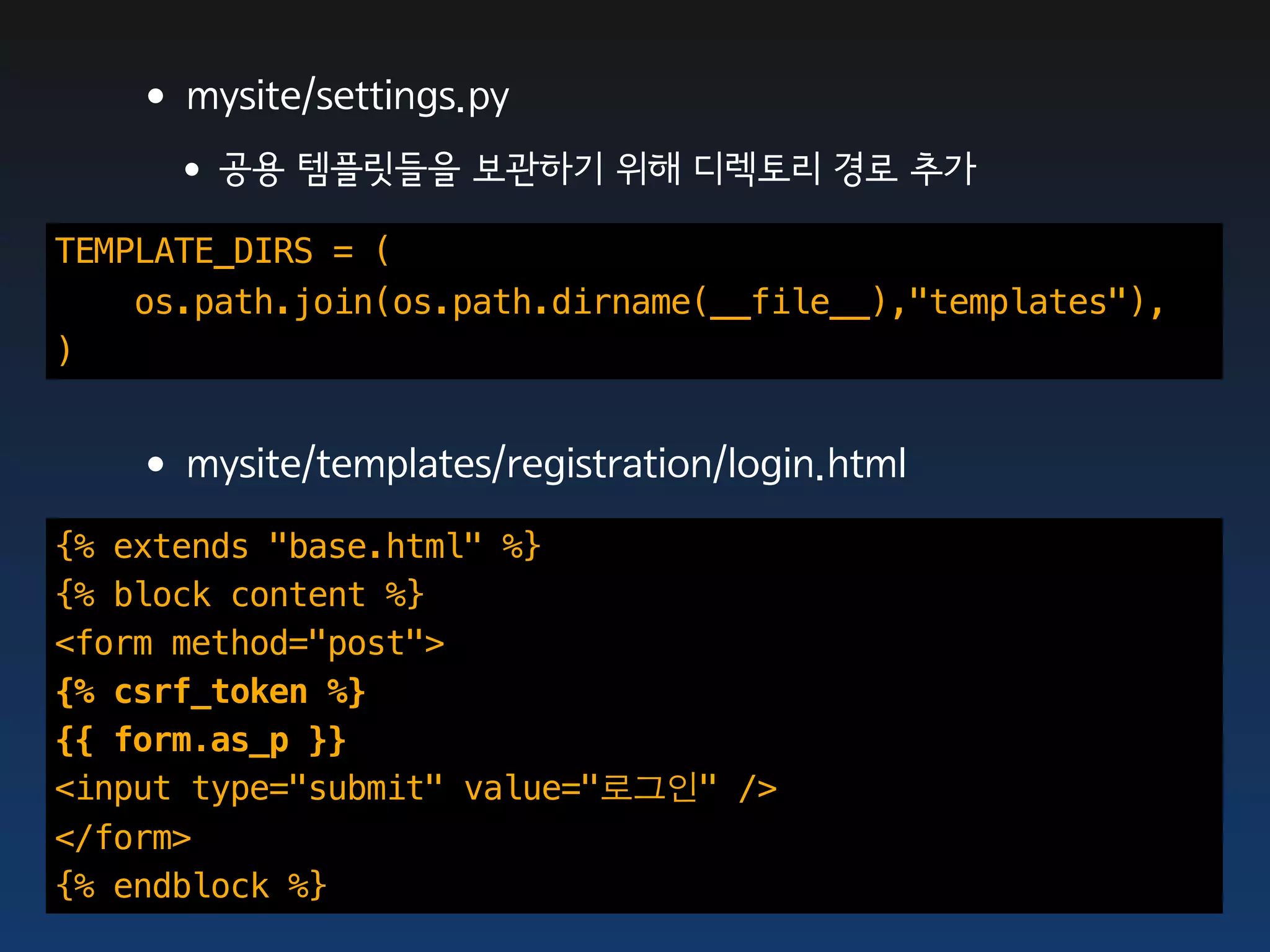Click the '<form method="post">' line
The image size is (1270, 952).
249,643
